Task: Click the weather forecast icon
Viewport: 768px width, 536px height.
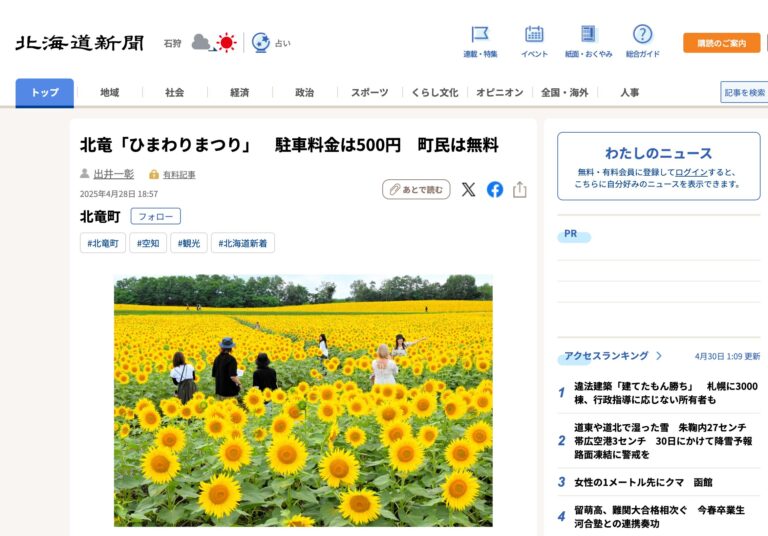Action: [214, 43]
